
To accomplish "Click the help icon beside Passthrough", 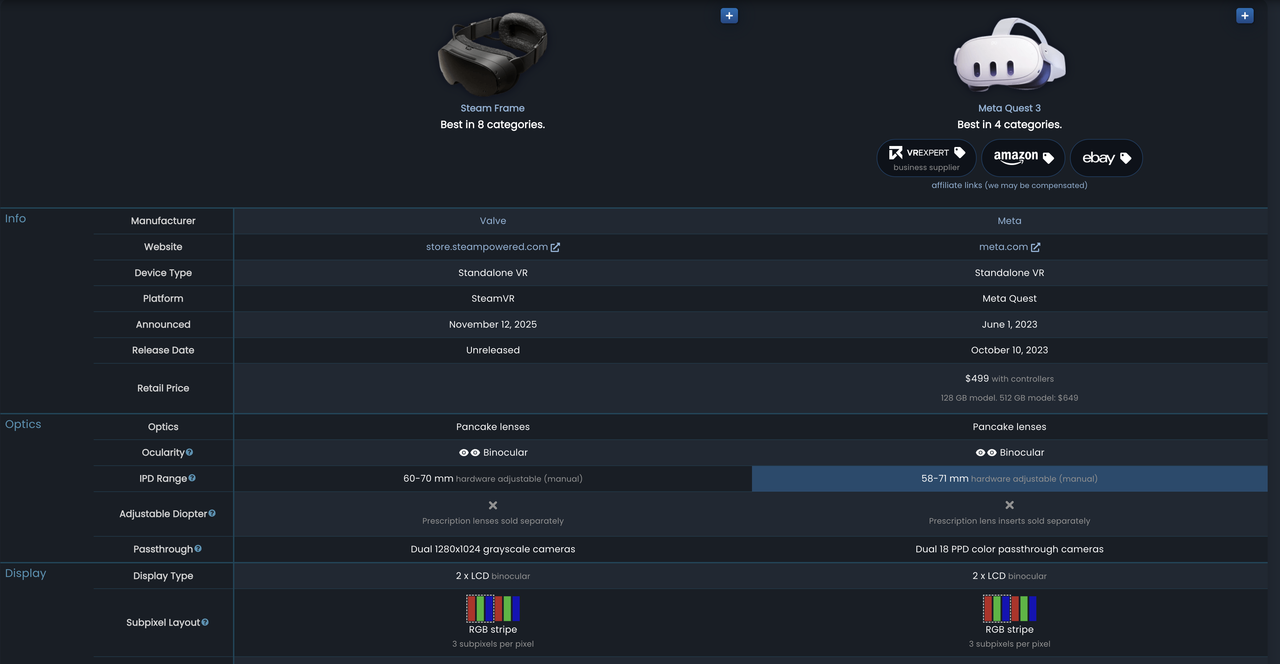I will (x=198, y=549).
